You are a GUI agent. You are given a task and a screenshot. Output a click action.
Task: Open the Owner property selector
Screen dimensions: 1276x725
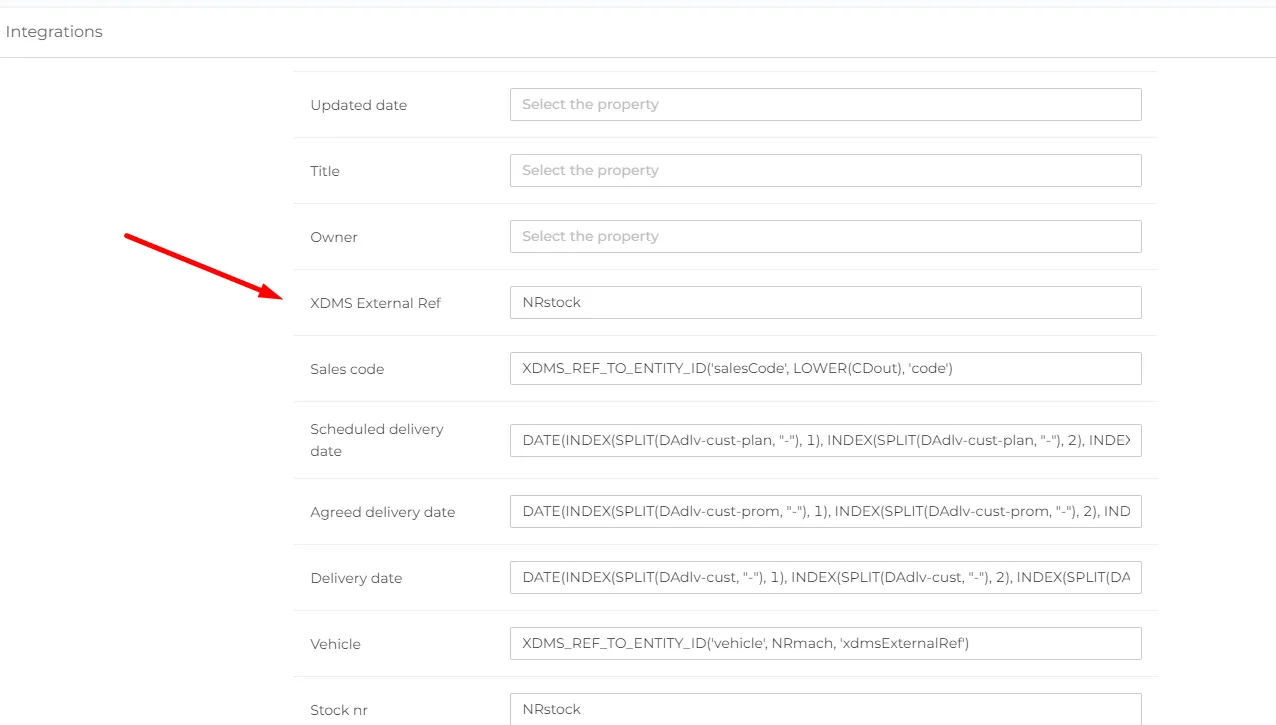825,236
